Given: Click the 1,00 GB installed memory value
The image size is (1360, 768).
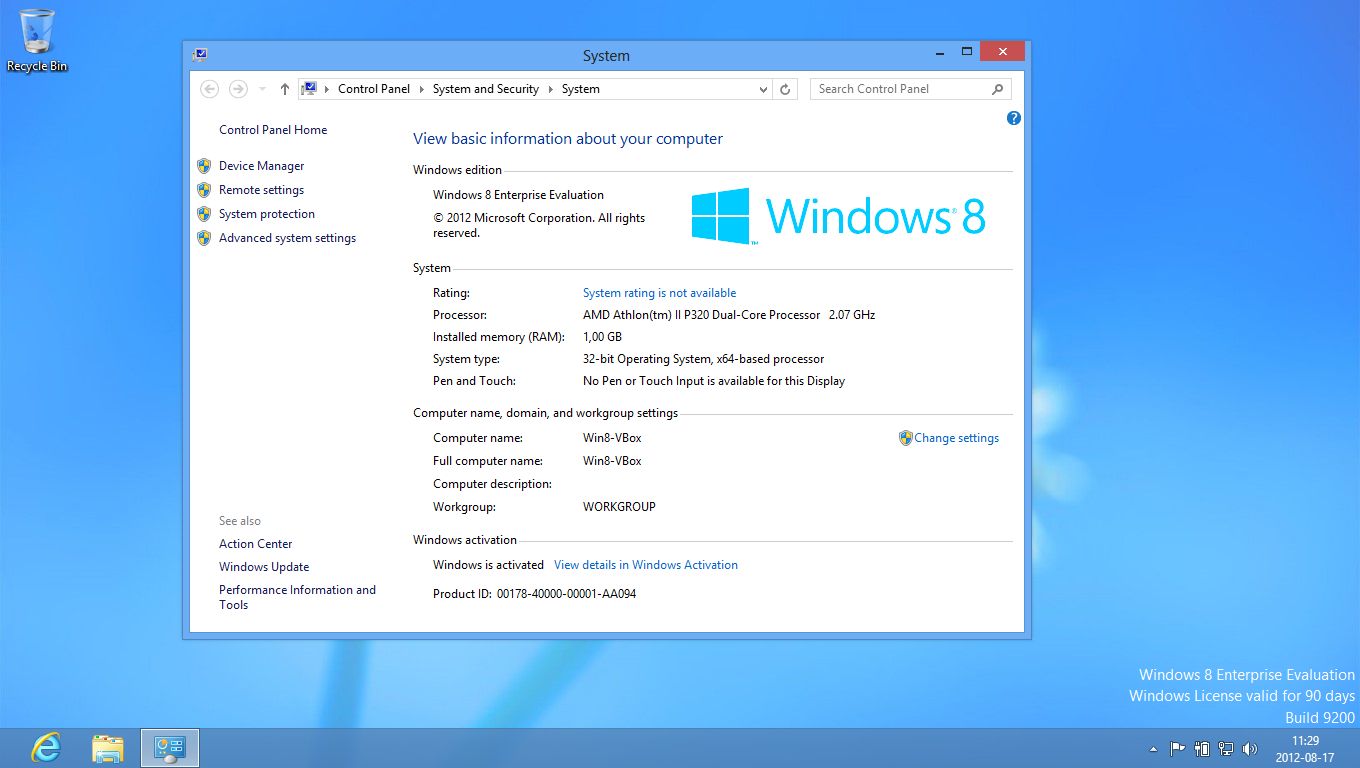Looking at the screenshot, I should [x=603, y=337].
